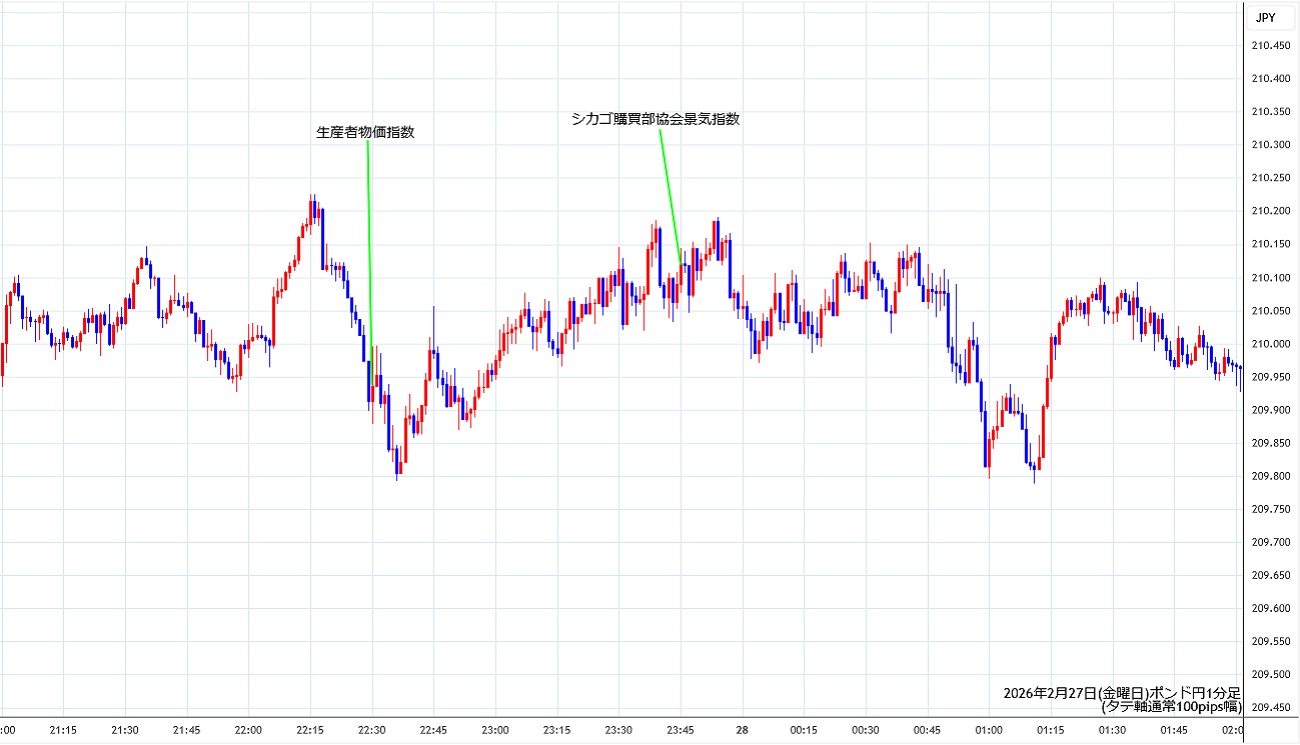The image size is (1300, 745).
Task: Pick the 210.200 price axis label
Action: pyautogui.click(x=1270, y=211)
